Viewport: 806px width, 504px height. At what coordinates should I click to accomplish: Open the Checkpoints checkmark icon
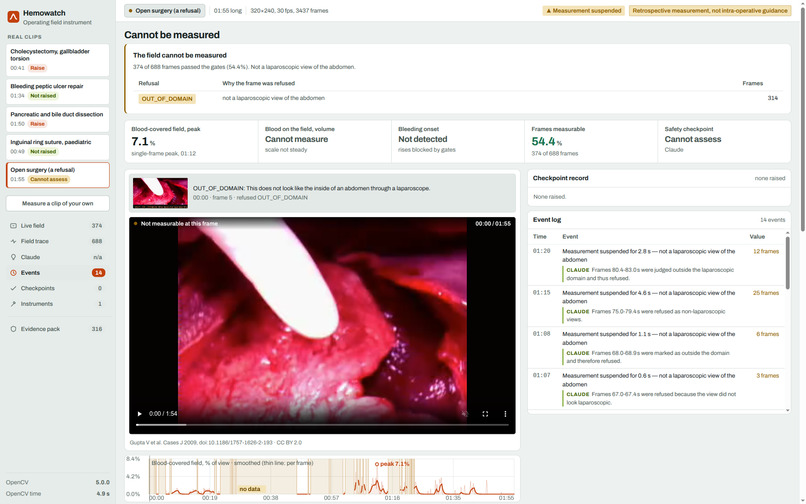13,289
